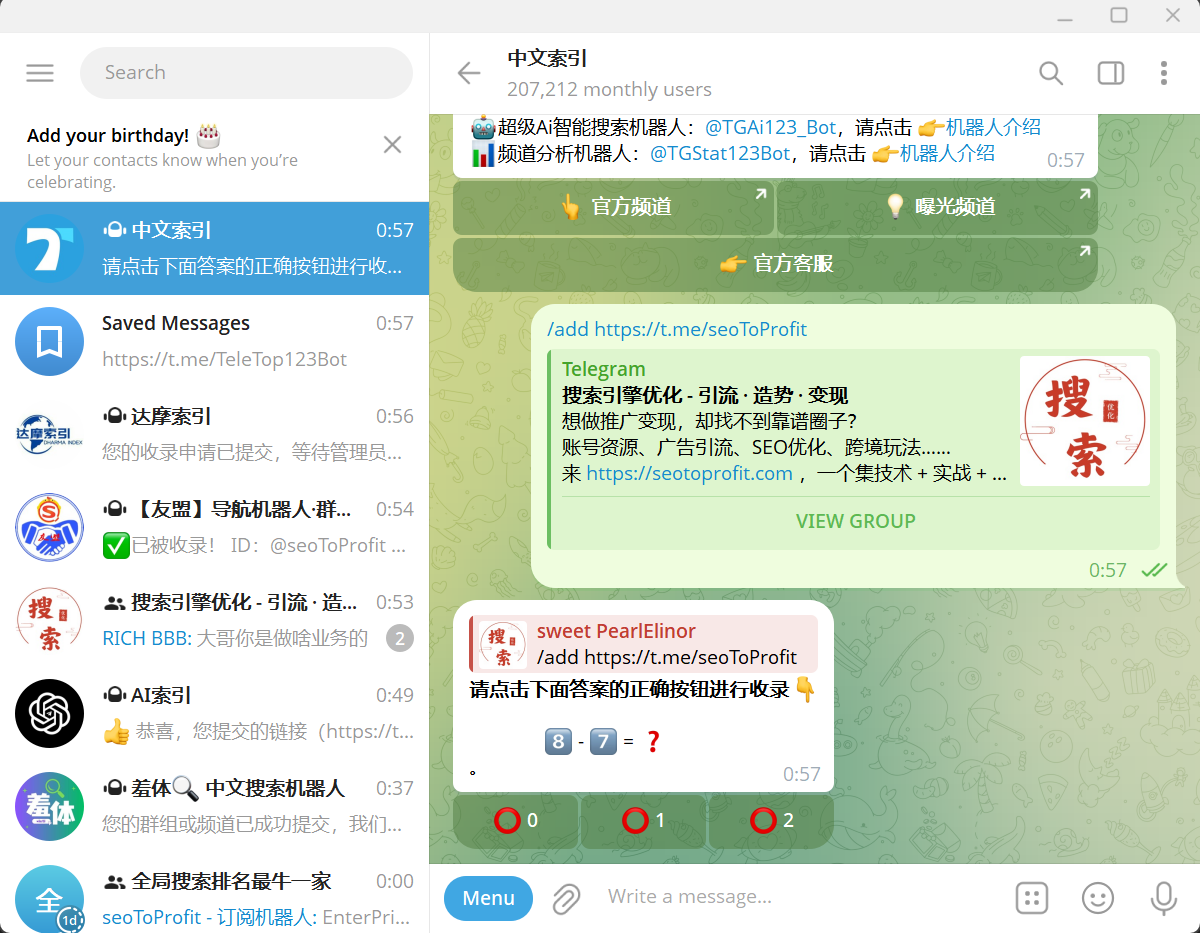Image resolution: width=1200 pixels, height=933 pixels.
Task: Toggle the right info sidebar panel
Action: pos(1110,73)
